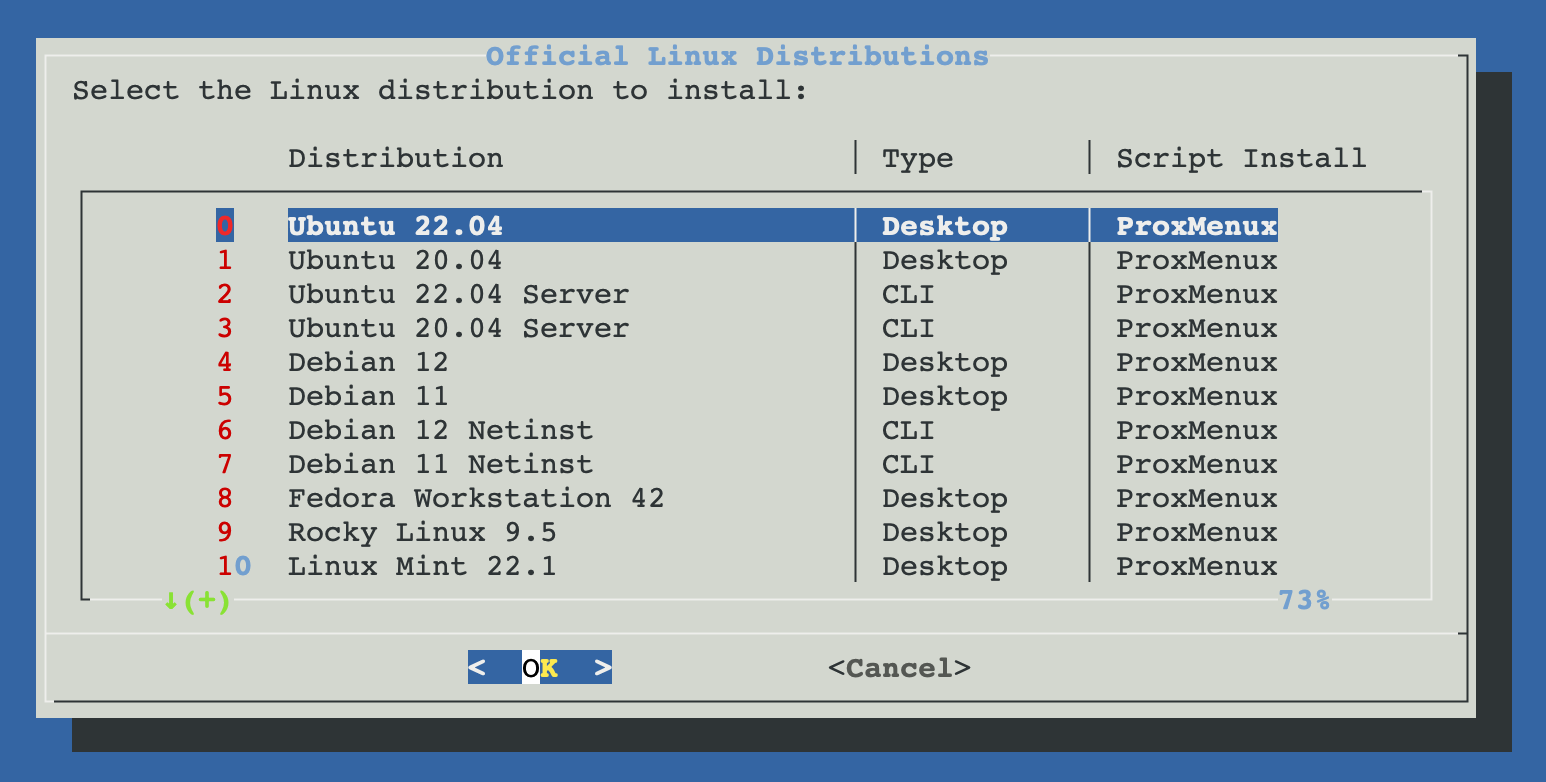Select Ubuntu 22.04 Server entry
This screenshot has width=1546, height=782.
click(458, 294)
